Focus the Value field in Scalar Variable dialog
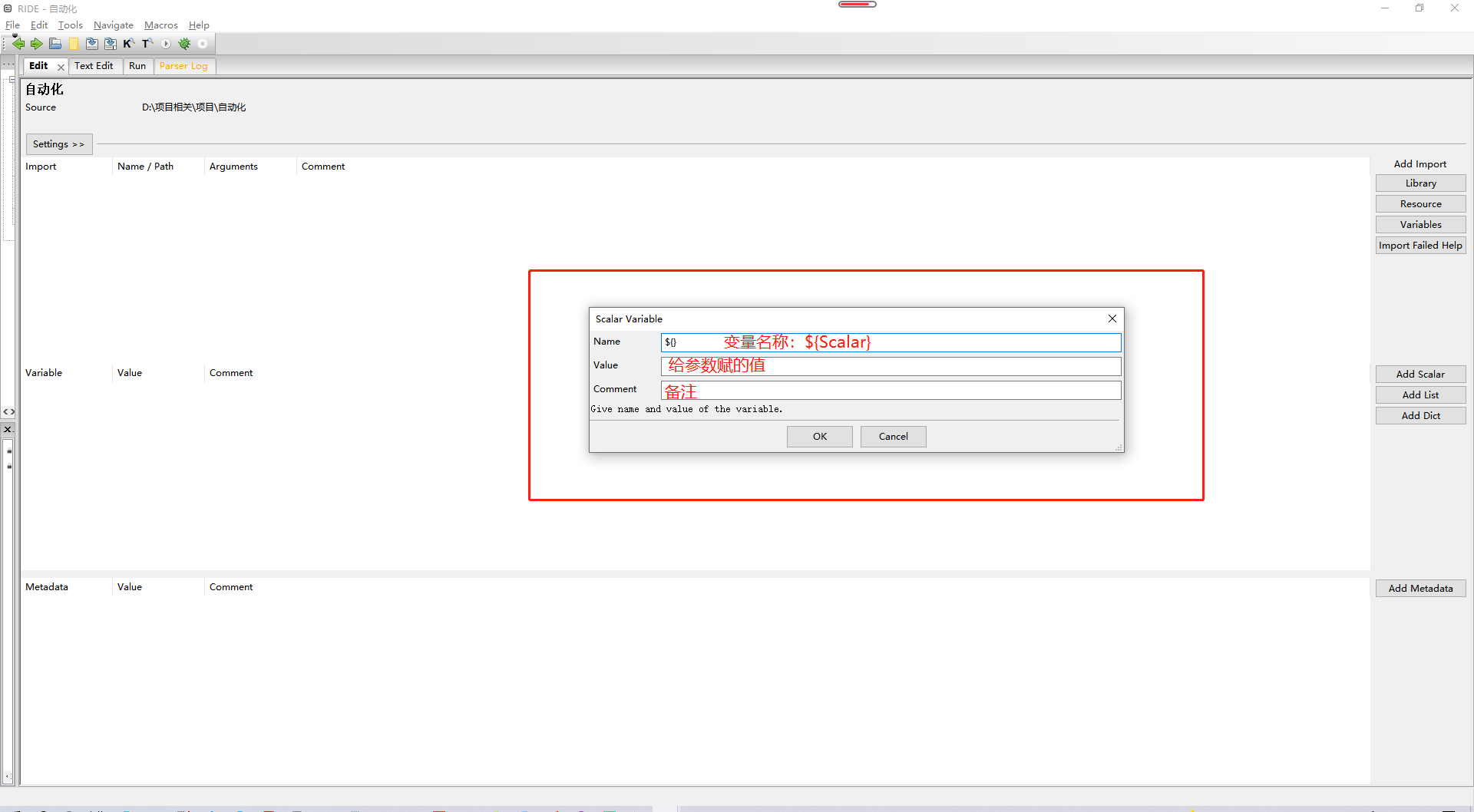This screenshot has width=1474, height=812. pos(891,366)
